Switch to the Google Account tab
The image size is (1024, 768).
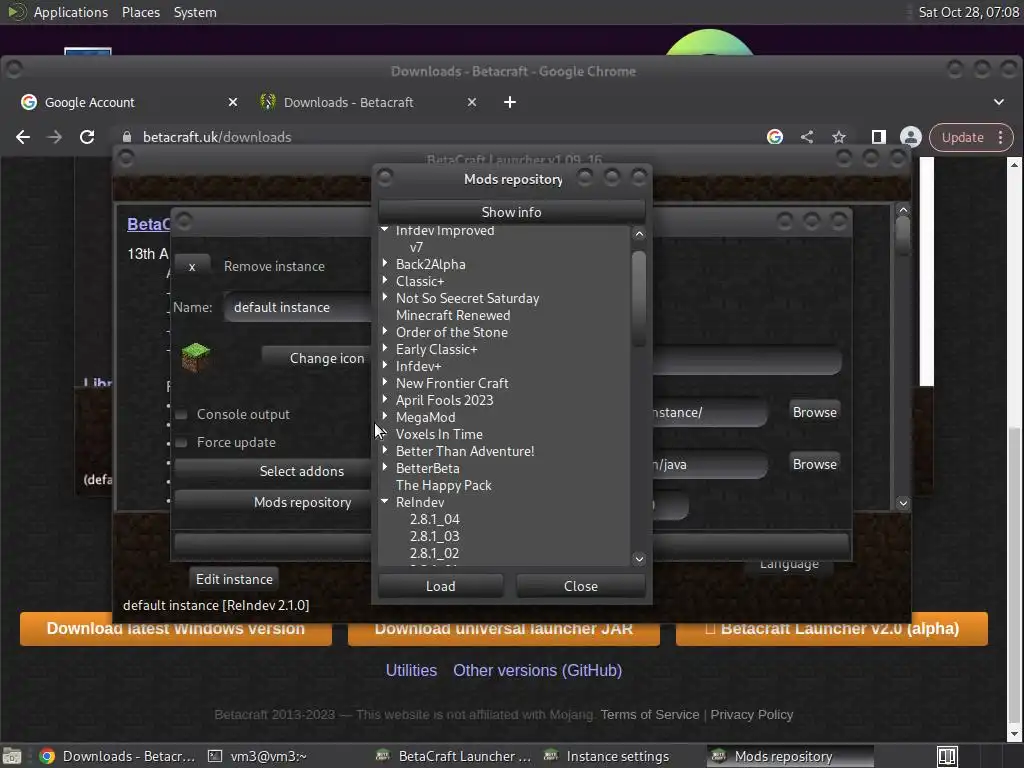click(89, 103)
